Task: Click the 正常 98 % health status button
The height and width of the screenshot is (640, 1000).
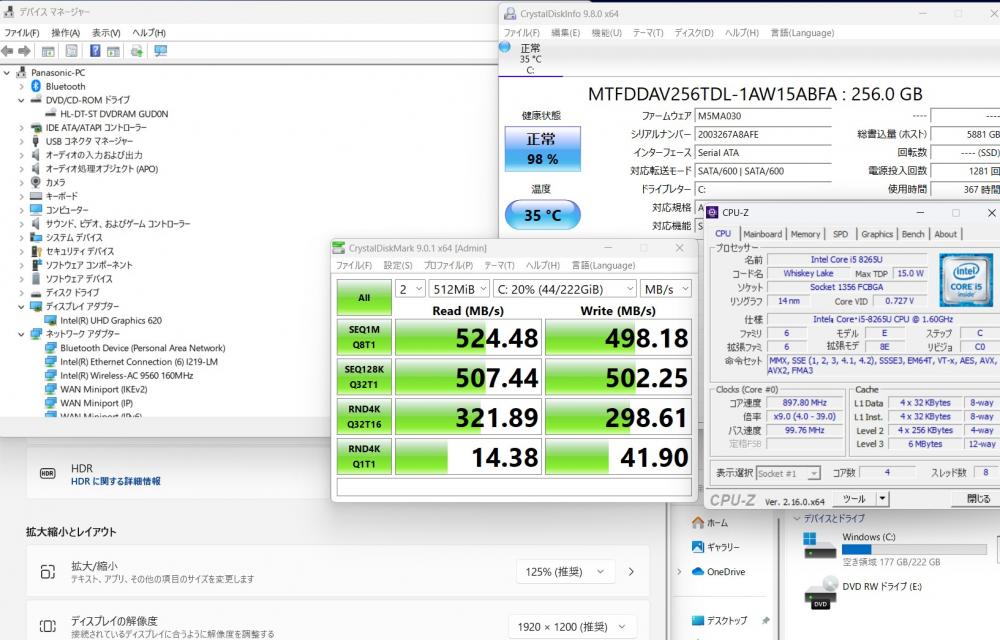Action: [543, 149]
